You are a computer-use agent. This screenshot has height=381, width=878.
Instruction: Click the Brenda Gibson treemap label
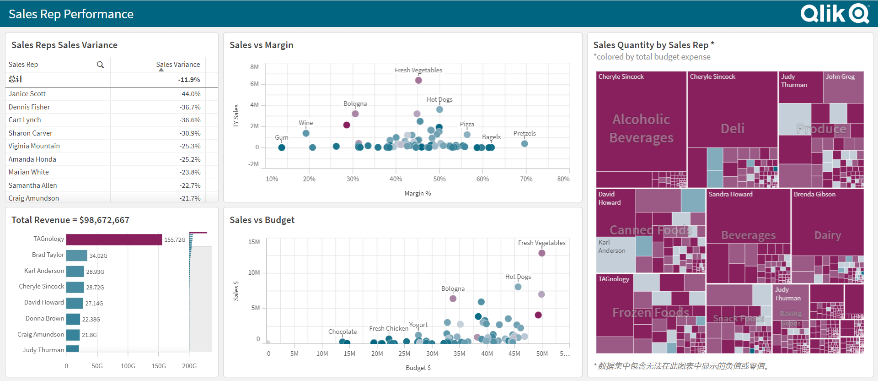coord(815,194)
